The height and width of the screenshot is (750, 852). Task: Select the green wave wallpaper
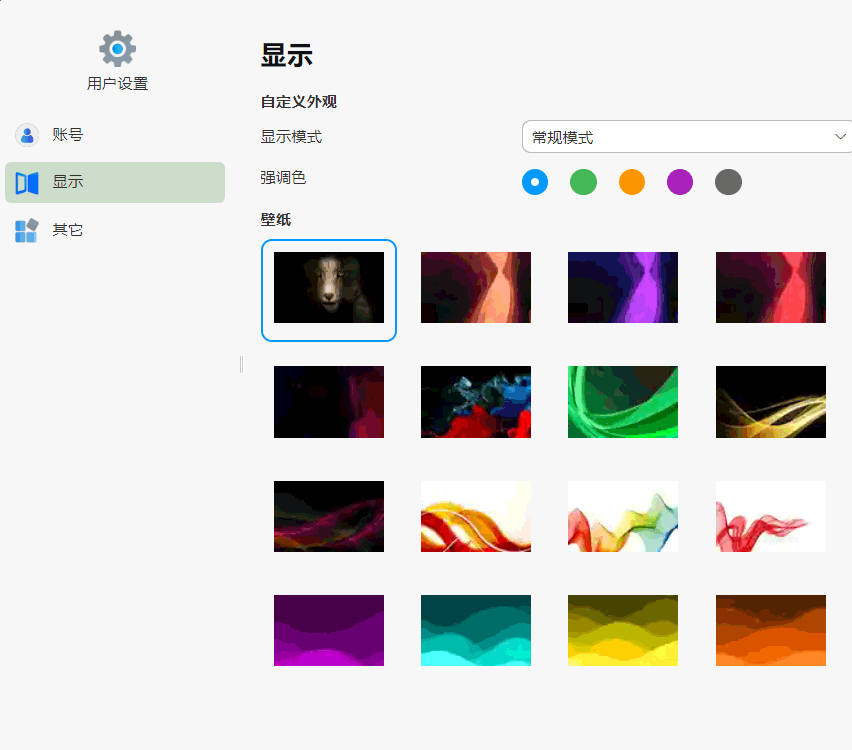pos(623,402)
